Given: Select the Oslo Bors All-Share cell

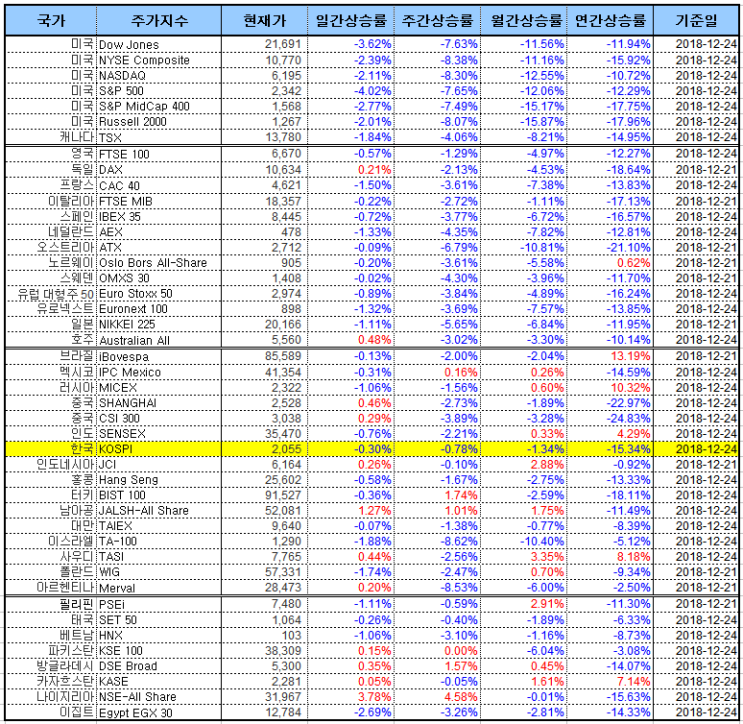Looking at the screenshot, I should click(159, 262).
